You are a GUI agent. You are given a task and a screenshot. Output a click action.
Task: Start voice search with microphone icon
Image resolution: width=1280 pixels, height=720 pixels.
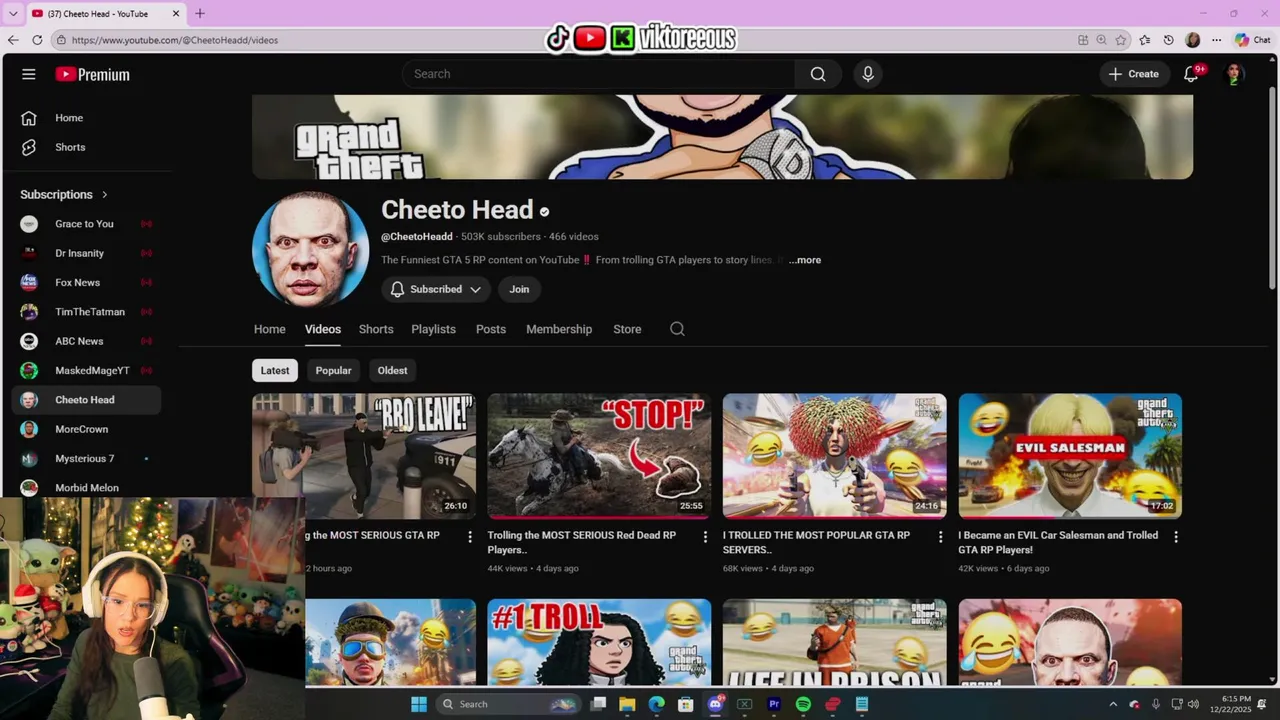pyautogui.click(x=868, y=74)
